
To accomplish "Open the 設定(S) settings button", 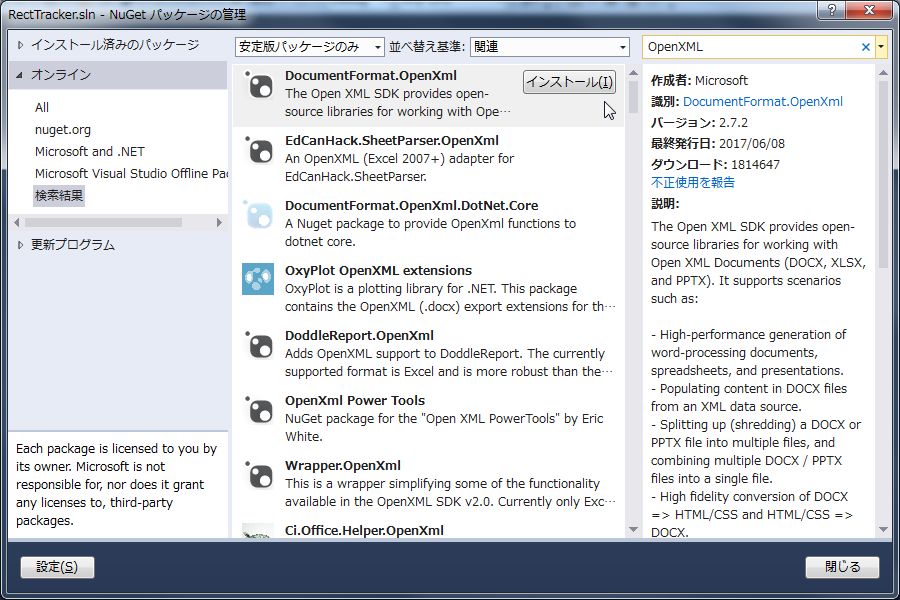I will pos(57,567).
